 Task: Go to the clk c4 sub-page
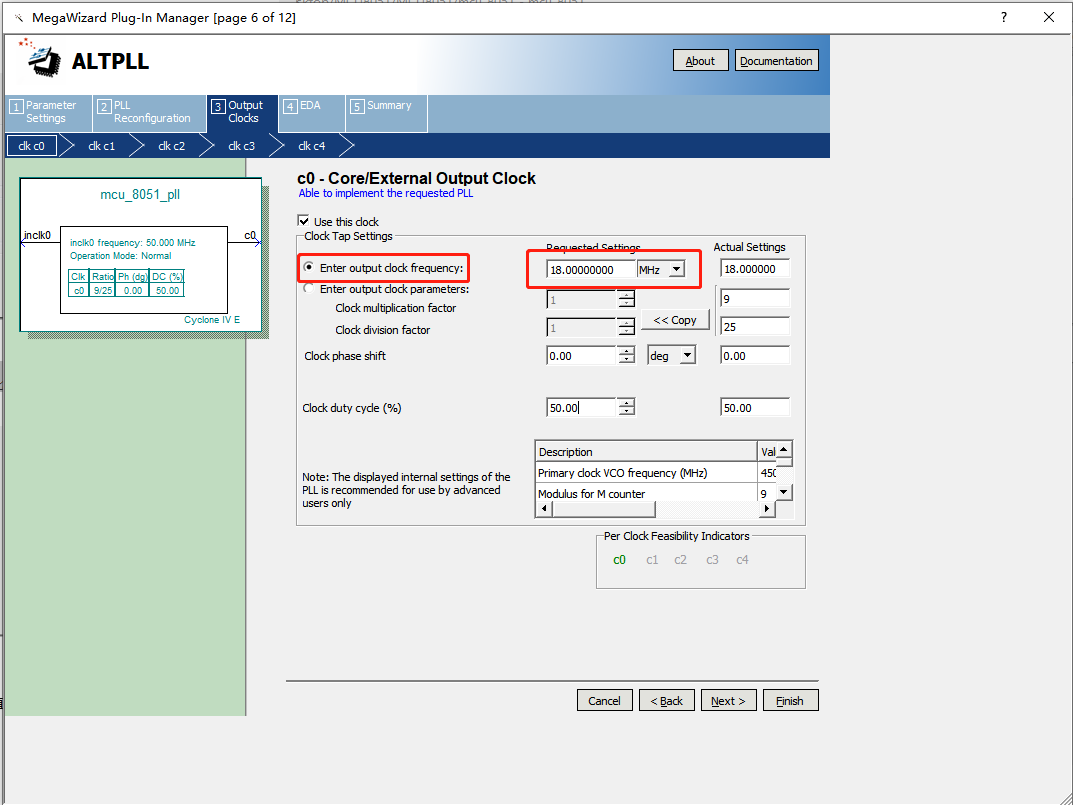click(x=311, y=146)
